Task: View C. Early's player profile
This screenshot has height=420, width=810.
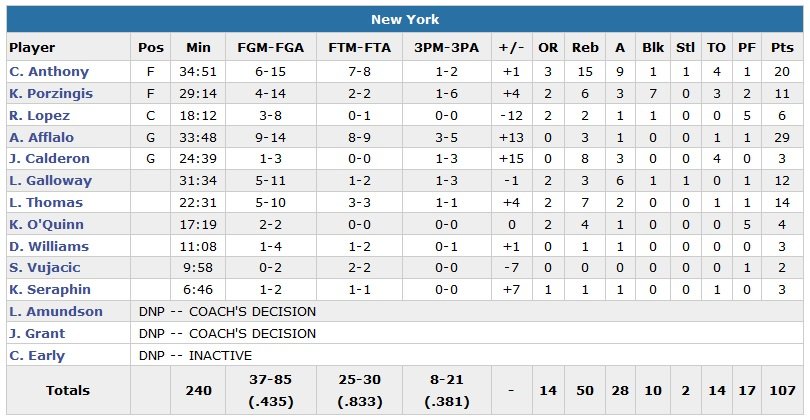Action: coord(37,355)
